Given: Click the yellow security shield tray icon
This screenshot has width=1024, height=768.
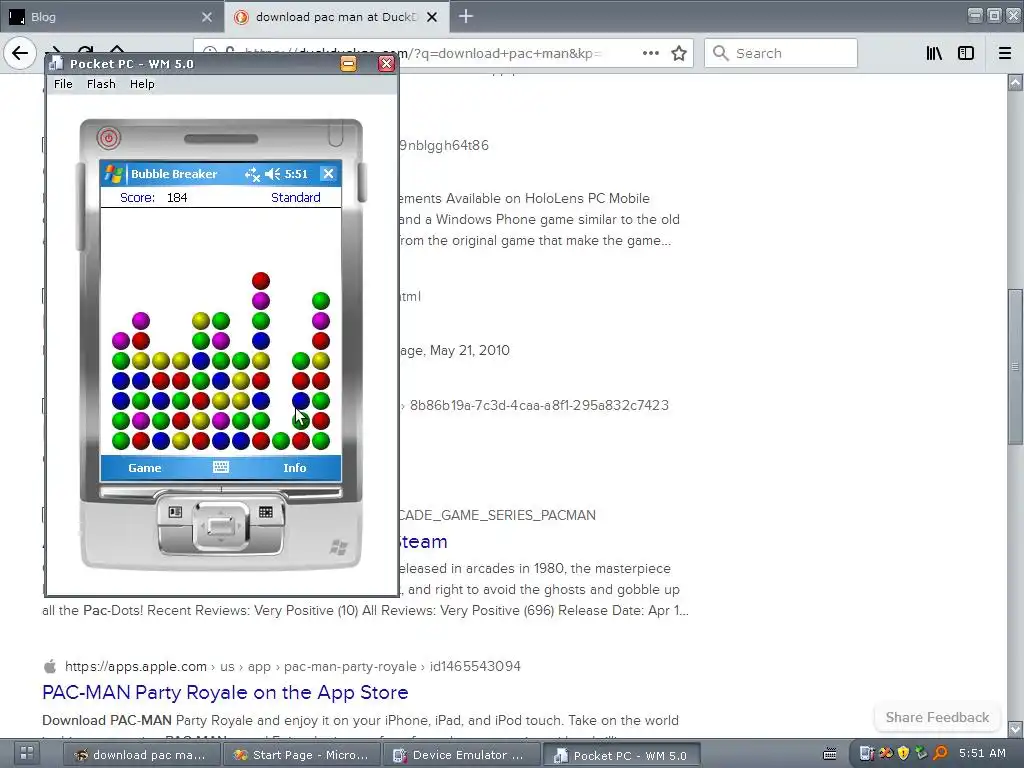Looking at the screenshot, I should (x=903, y=754).
